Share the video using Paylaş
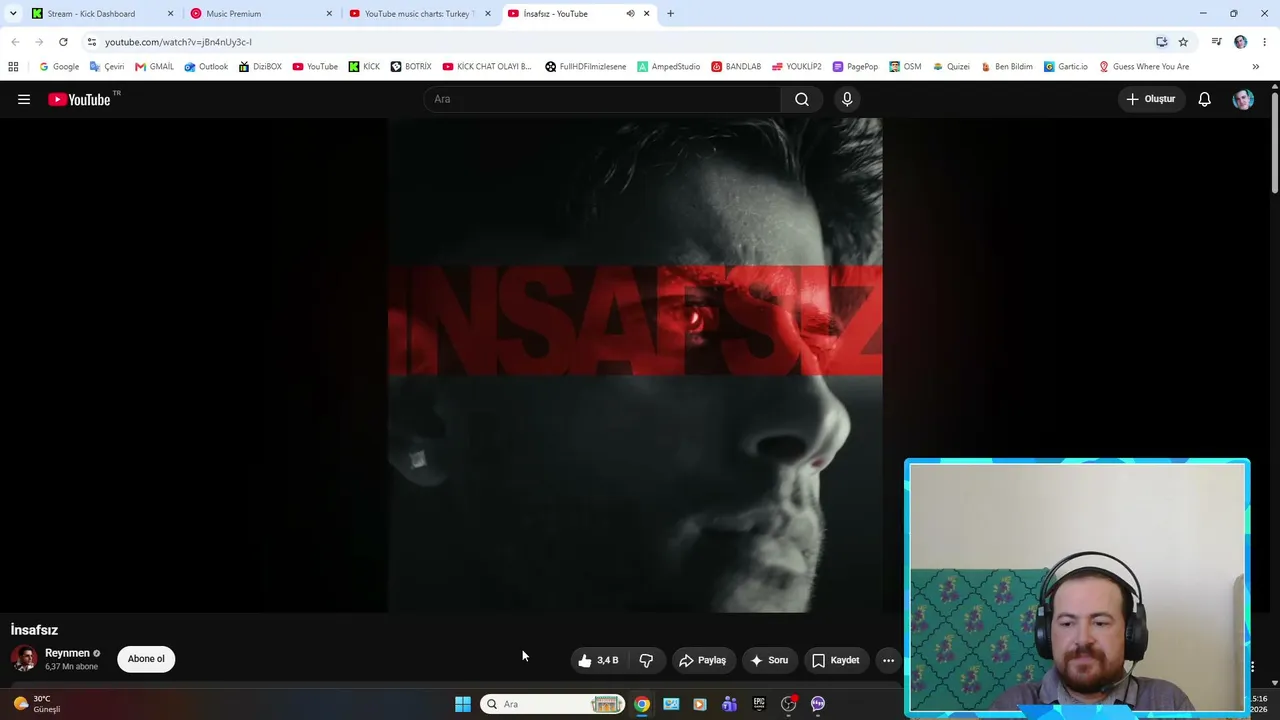 (702, 660)
